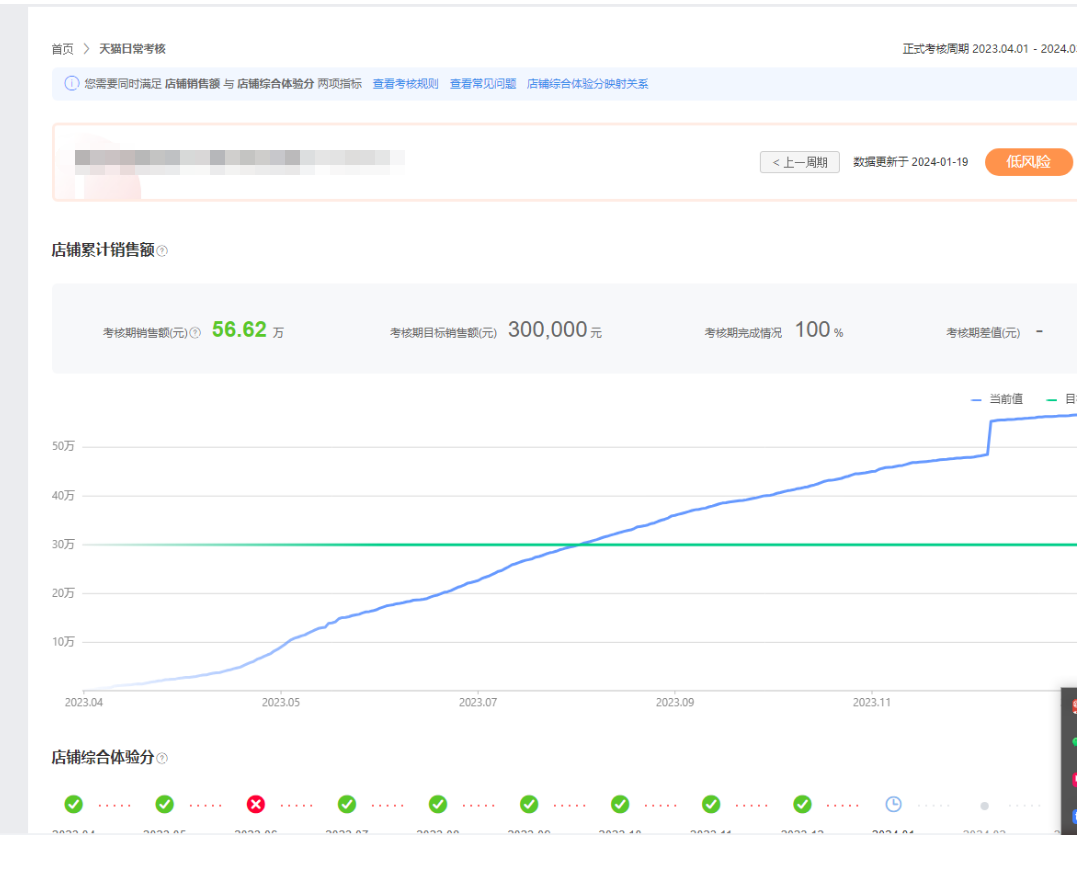
Task: Select 天猫日常考核 breadcrumb item
Action: pyautogui.click(x=132, y=49)
